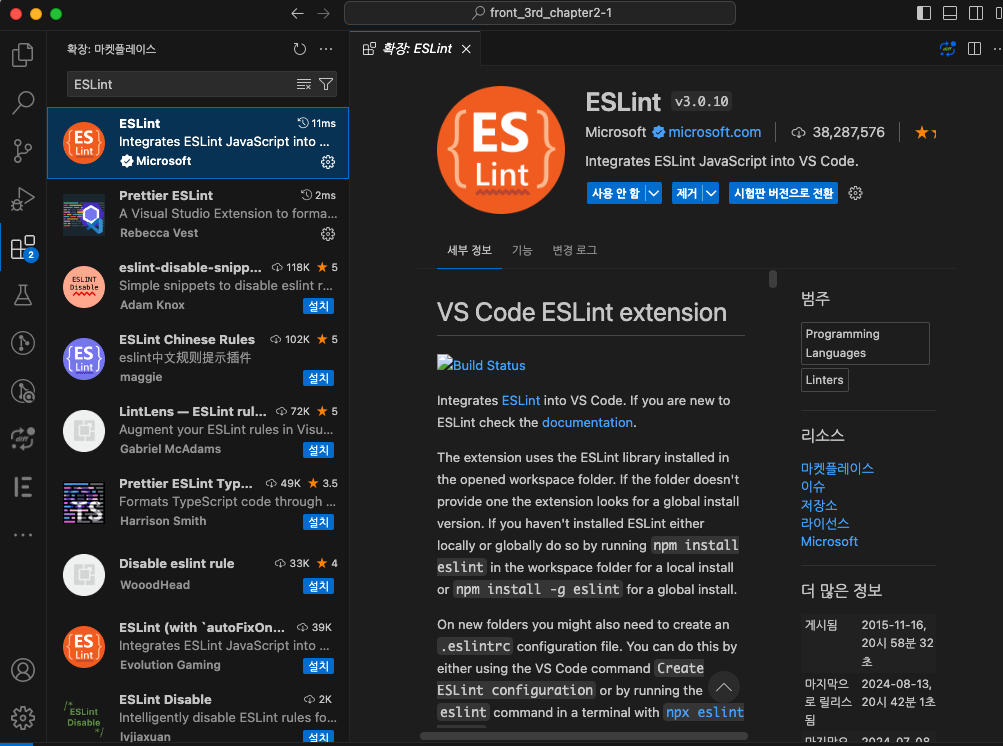Screen dimensions: 1003x746
Task: Open the Testing flask icon
Action: [x=23, y=295]
